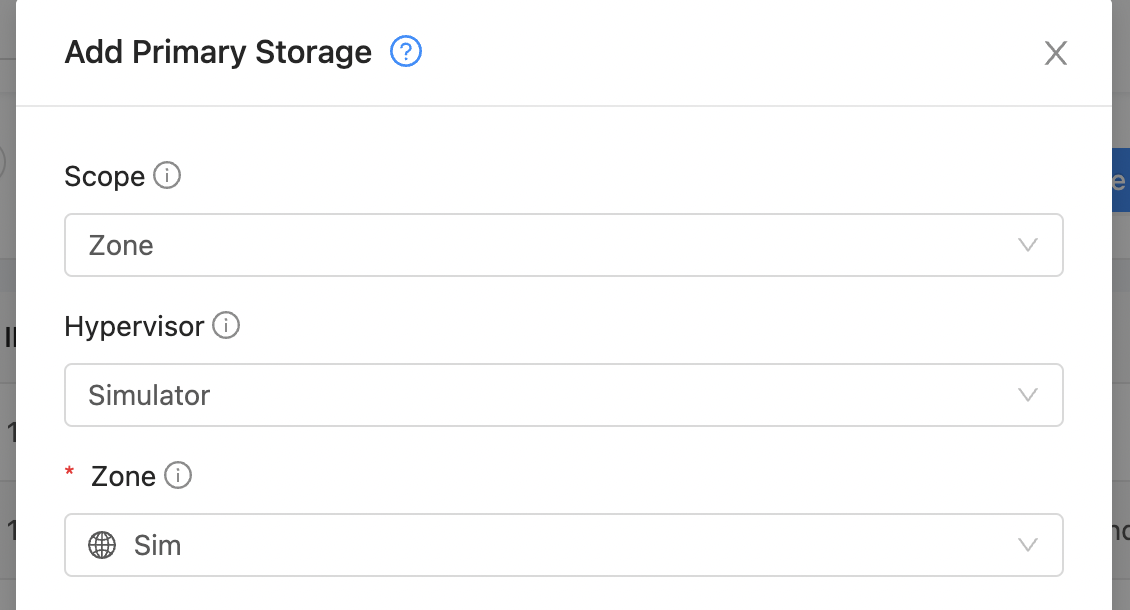Close the Add Primary Storage dialog
1130x610 pixels.
1056,53
